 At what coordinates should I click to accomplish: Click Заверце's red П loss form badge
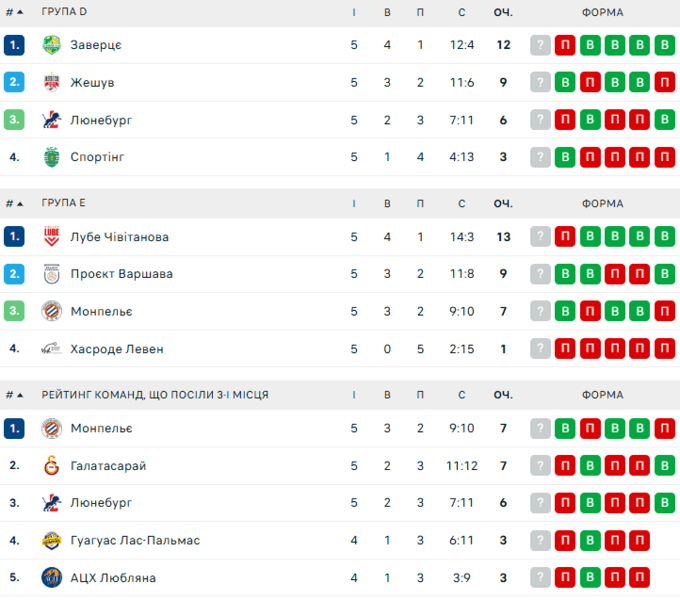[565, 45]
